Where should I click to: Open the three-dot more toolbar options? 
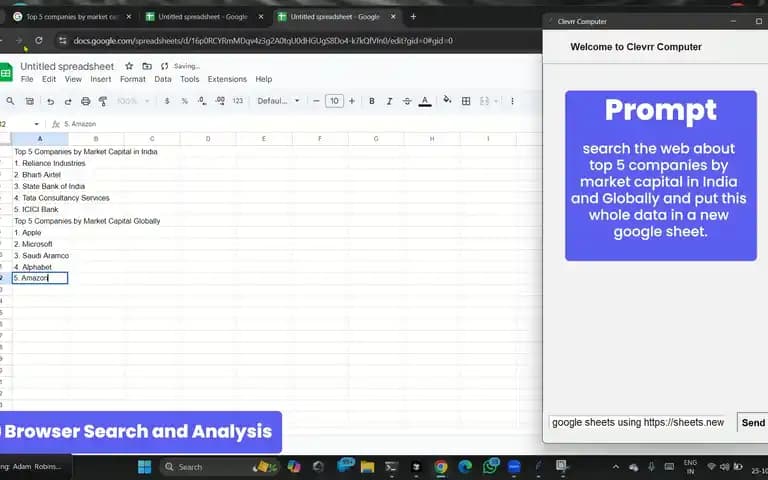(x=512, y=101)
